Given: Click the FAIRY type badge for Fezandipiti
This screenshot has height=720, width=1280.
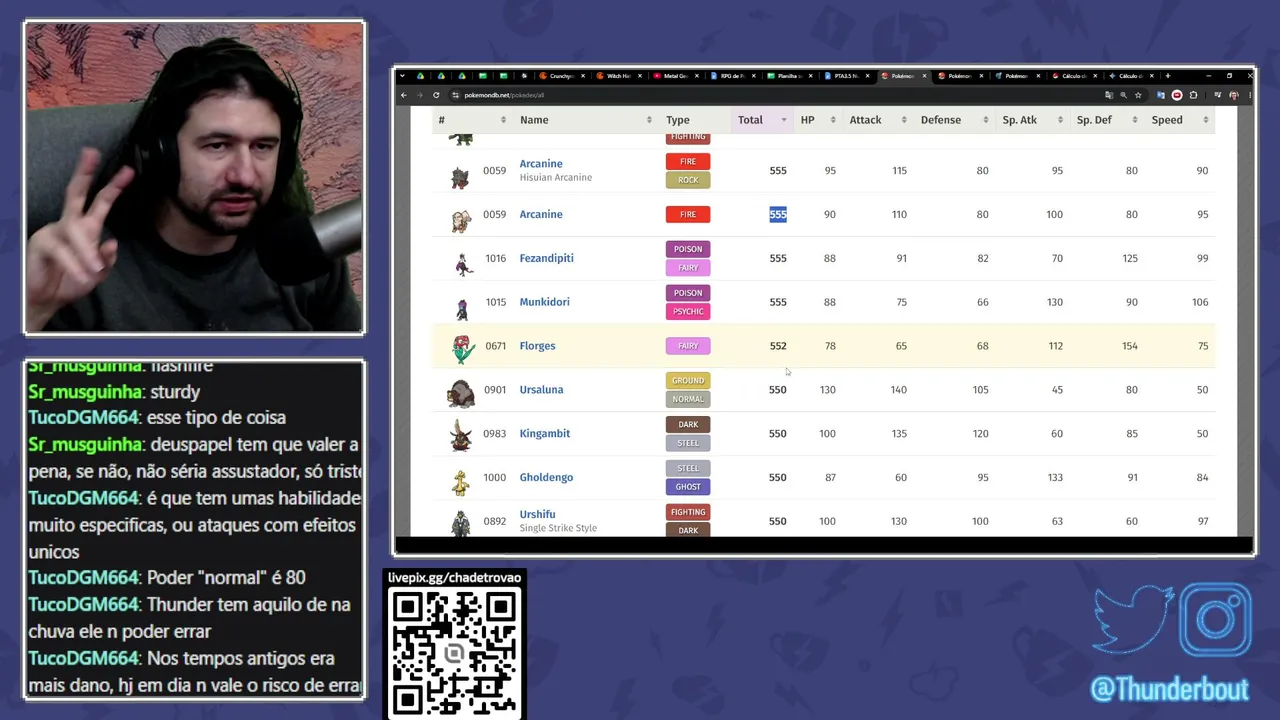Looking at the screenshot, I should point(688,268).
